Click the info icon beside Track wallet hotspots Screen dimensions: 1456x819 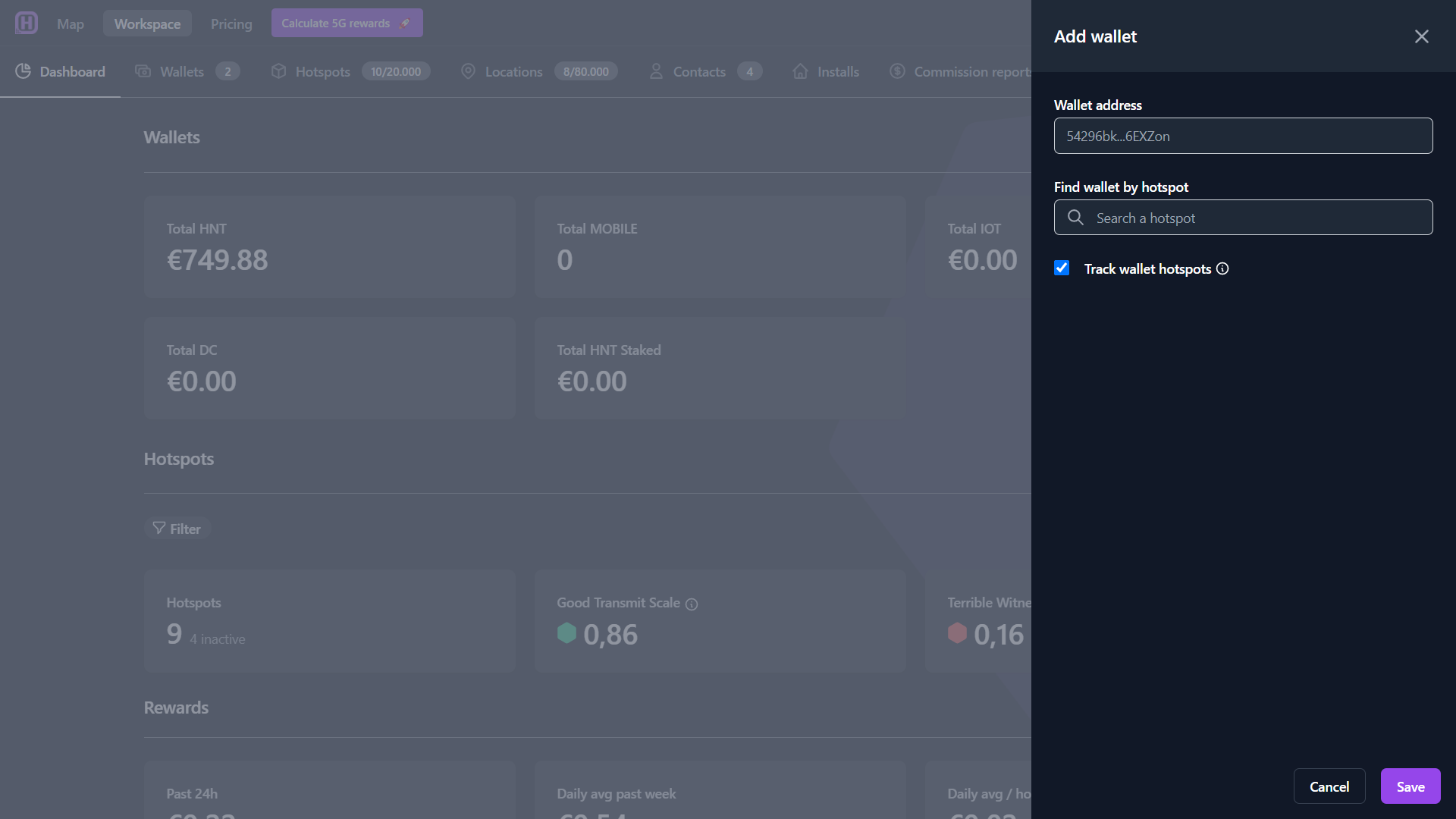[1222, 268]
